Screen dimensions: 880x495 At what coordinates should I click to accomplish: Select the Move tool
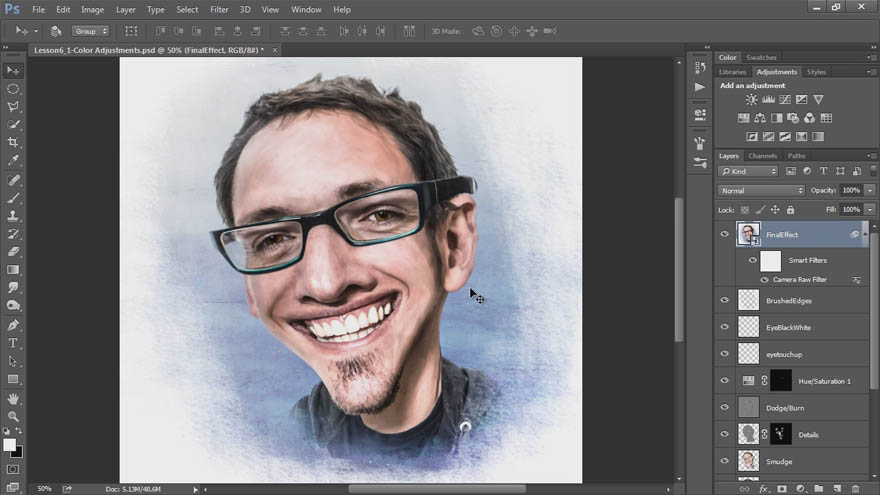pyautogui.click(x=13, y=71)
